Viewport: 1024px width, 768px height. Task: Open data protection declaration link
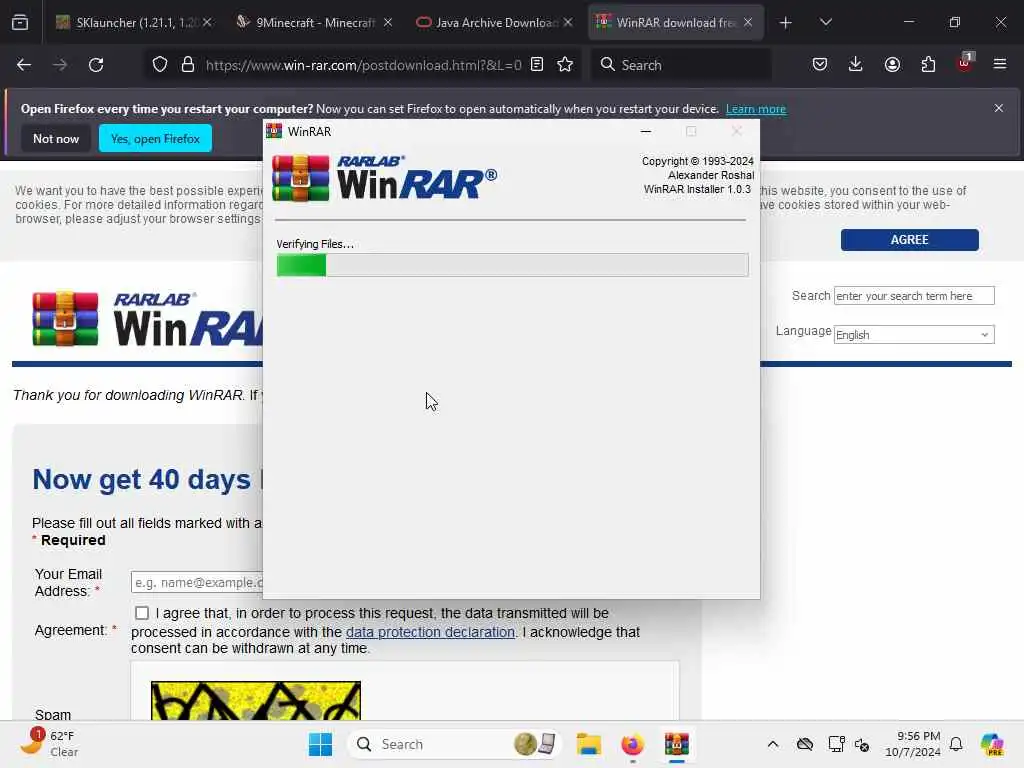click(430, 632)
